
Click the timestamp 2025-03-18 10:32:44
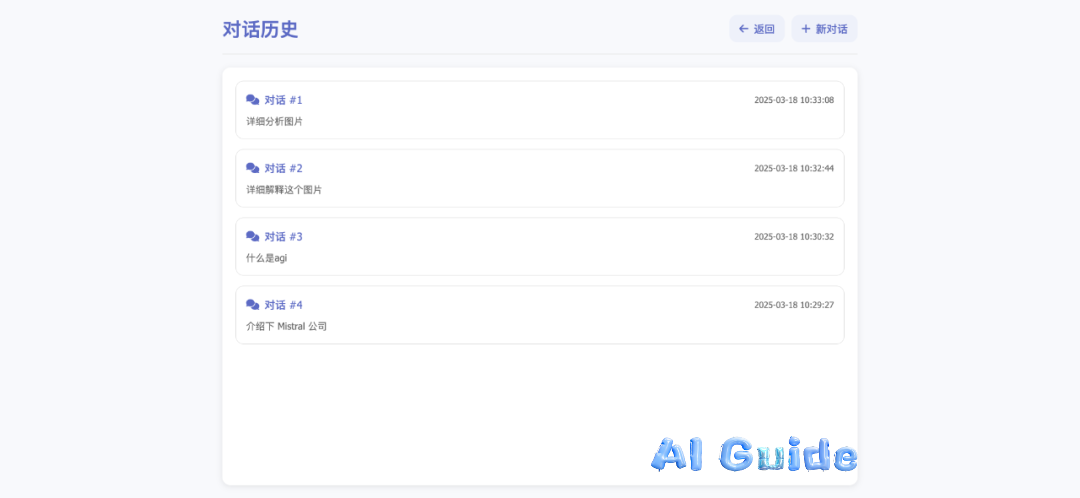pos(794,168)
